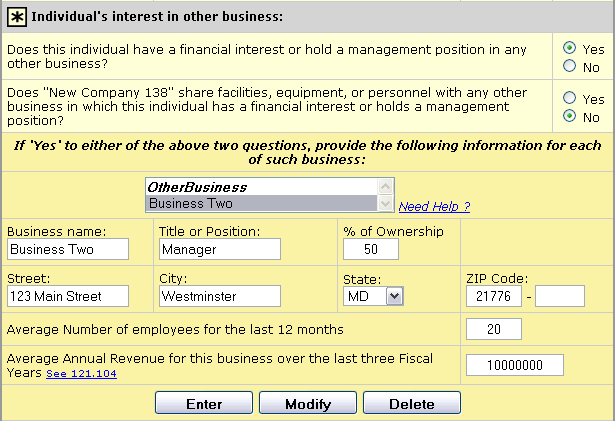Click the asterisk icon in section header
The width and height of the screenshot is (615, 421).
(17, 17)
